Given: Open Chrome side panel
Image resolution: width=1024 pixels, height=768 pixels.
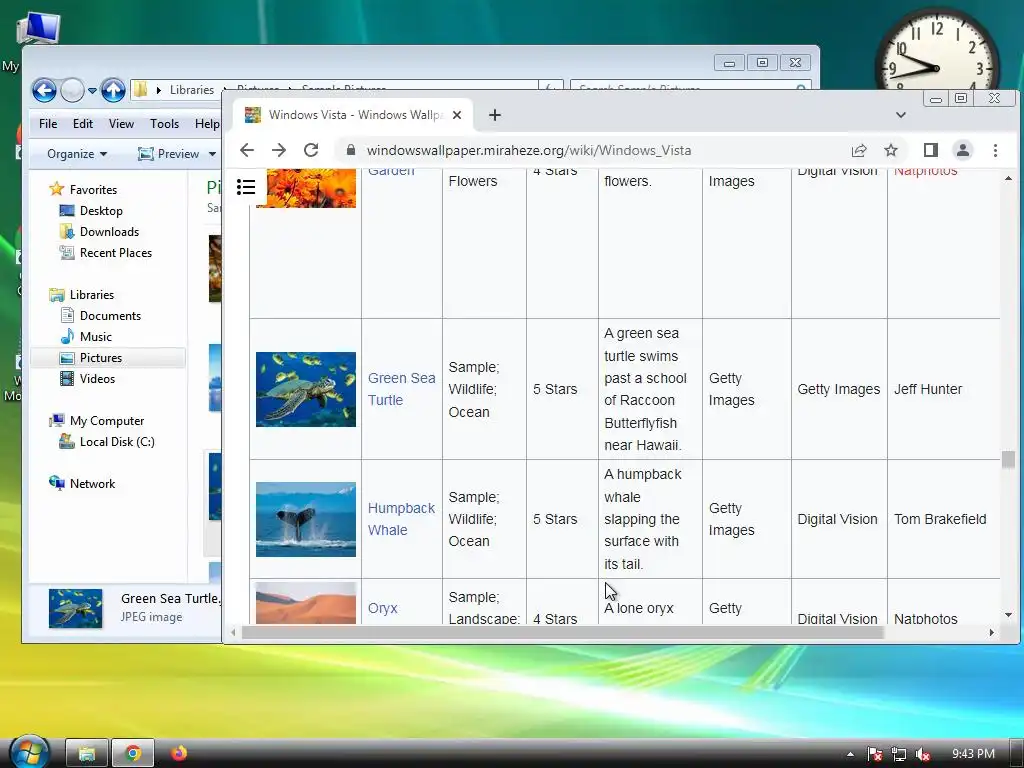Looking at the screenshot, I should click(931, 150).
